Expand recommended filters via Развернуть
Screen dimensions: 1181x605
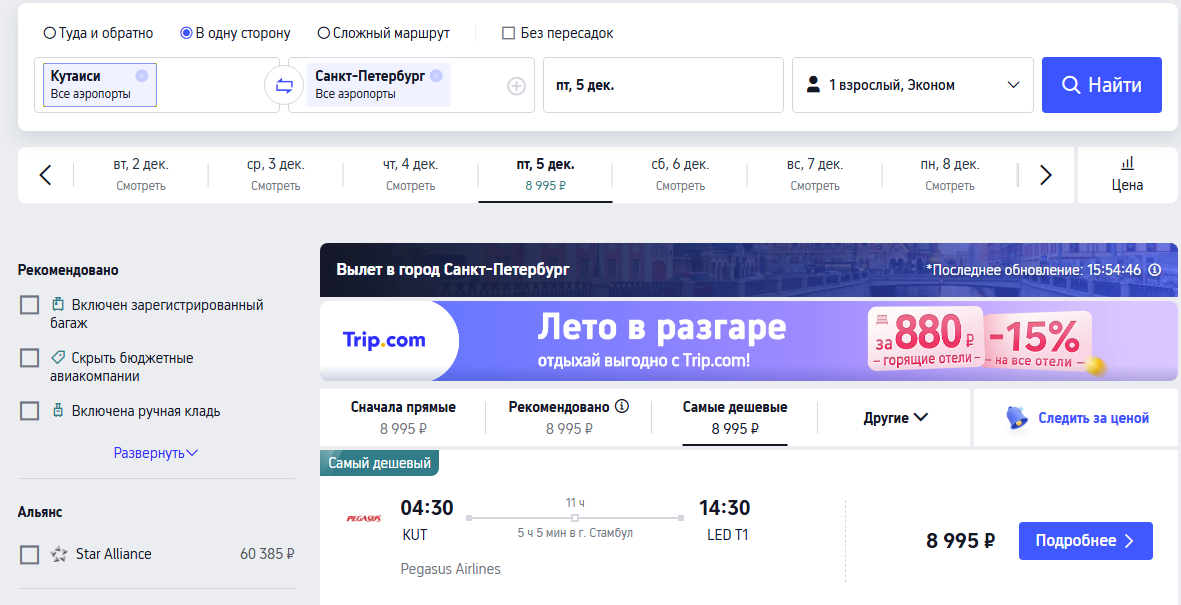click(156, 453)
